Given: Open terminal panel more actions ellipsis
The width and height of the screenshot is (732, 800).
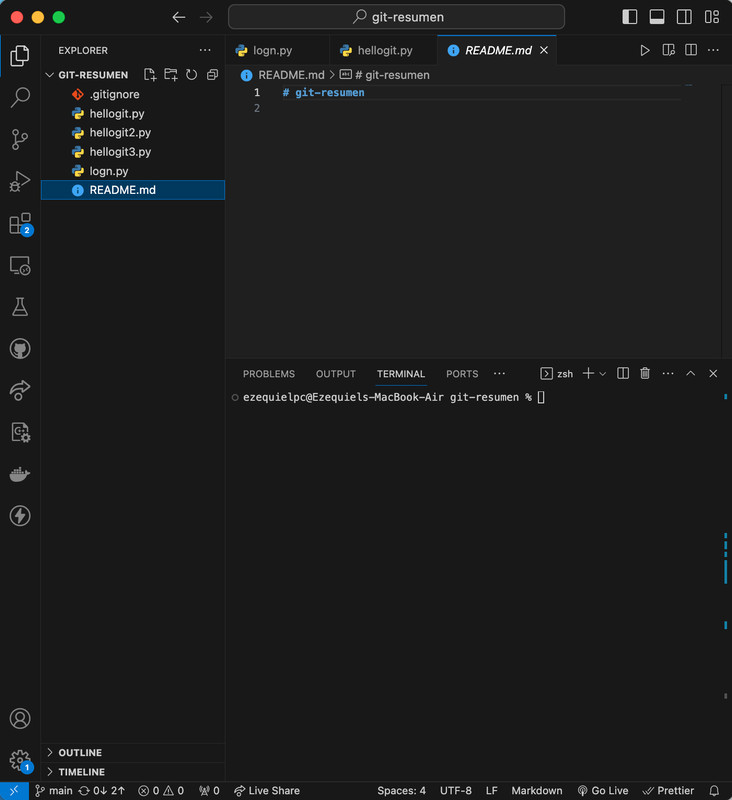Looking at the screenshot, I should (668, 373).
